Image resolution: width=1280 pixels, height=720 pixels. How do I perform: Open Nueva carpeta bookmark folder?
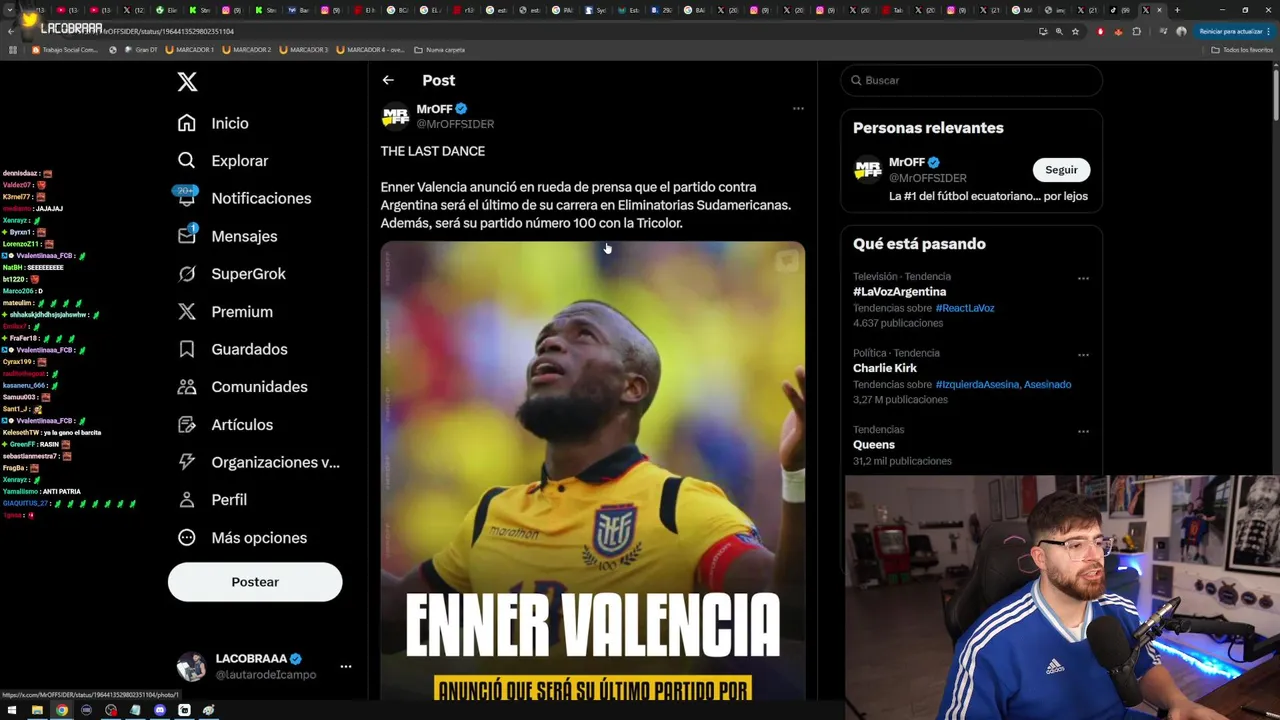point(439,49)
